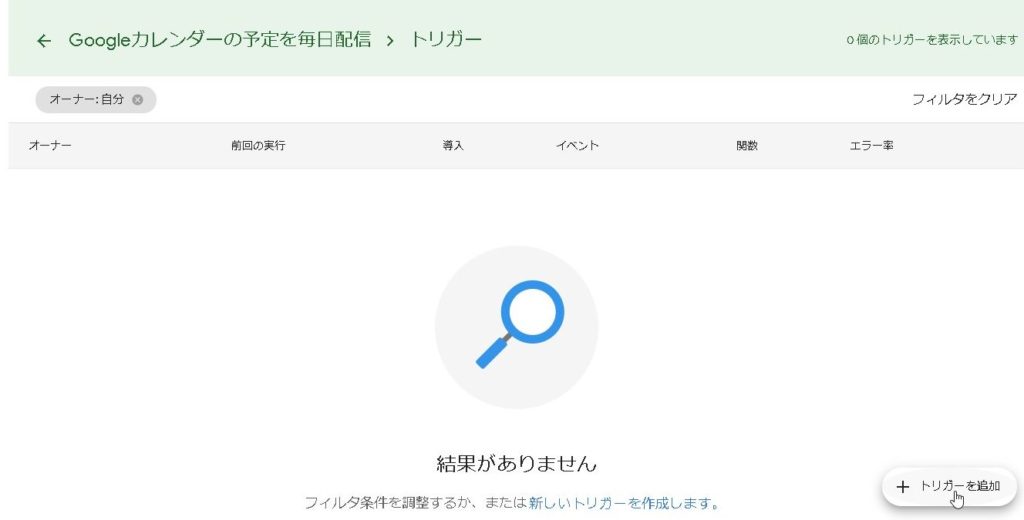Click the 関数 column header
1024x520 pixels.
(x=747, y=146)
